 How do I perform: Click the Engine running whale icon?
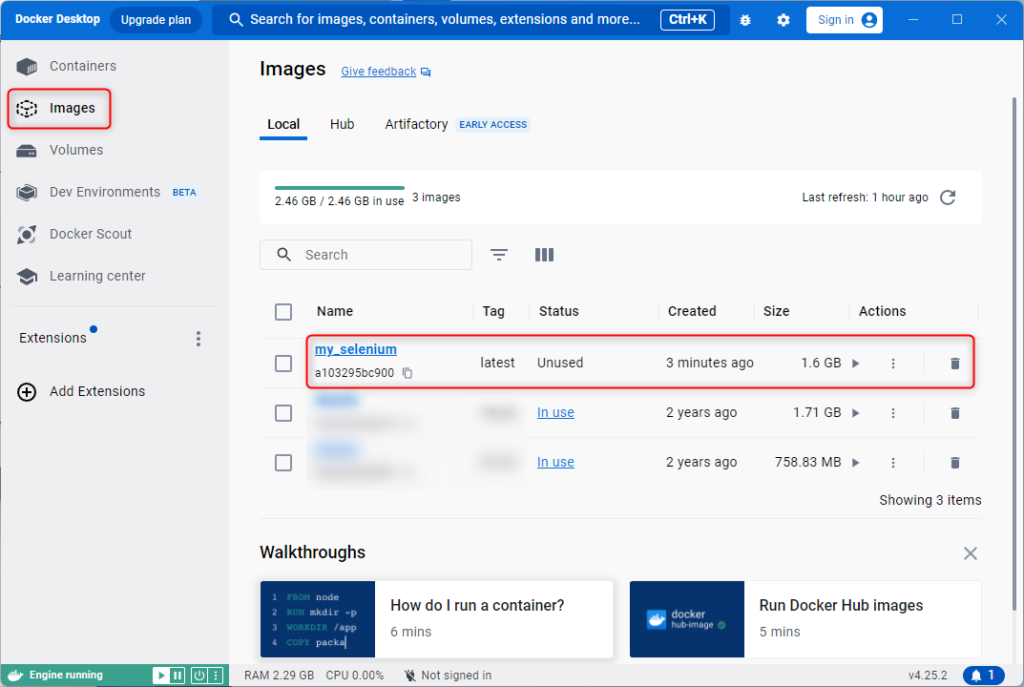coord(16,675)
